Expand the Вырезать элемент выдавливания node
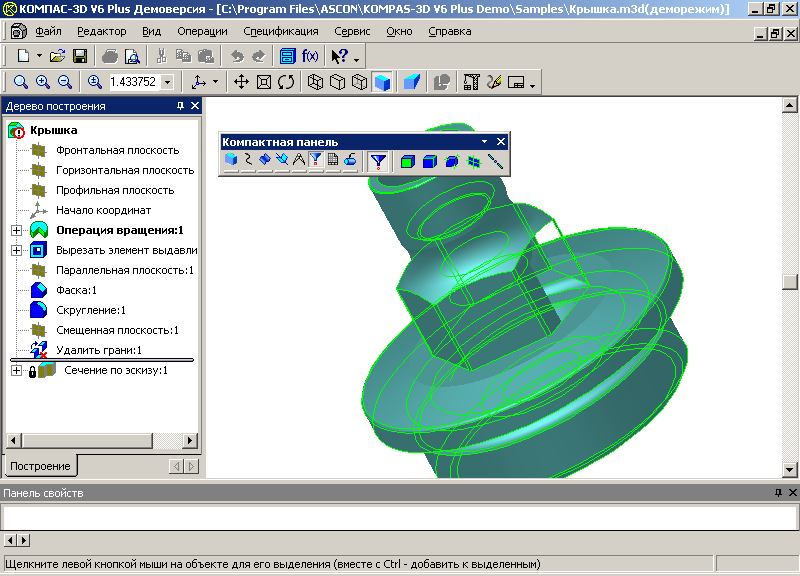Screen dimensions: 800x576 point(16,250)
